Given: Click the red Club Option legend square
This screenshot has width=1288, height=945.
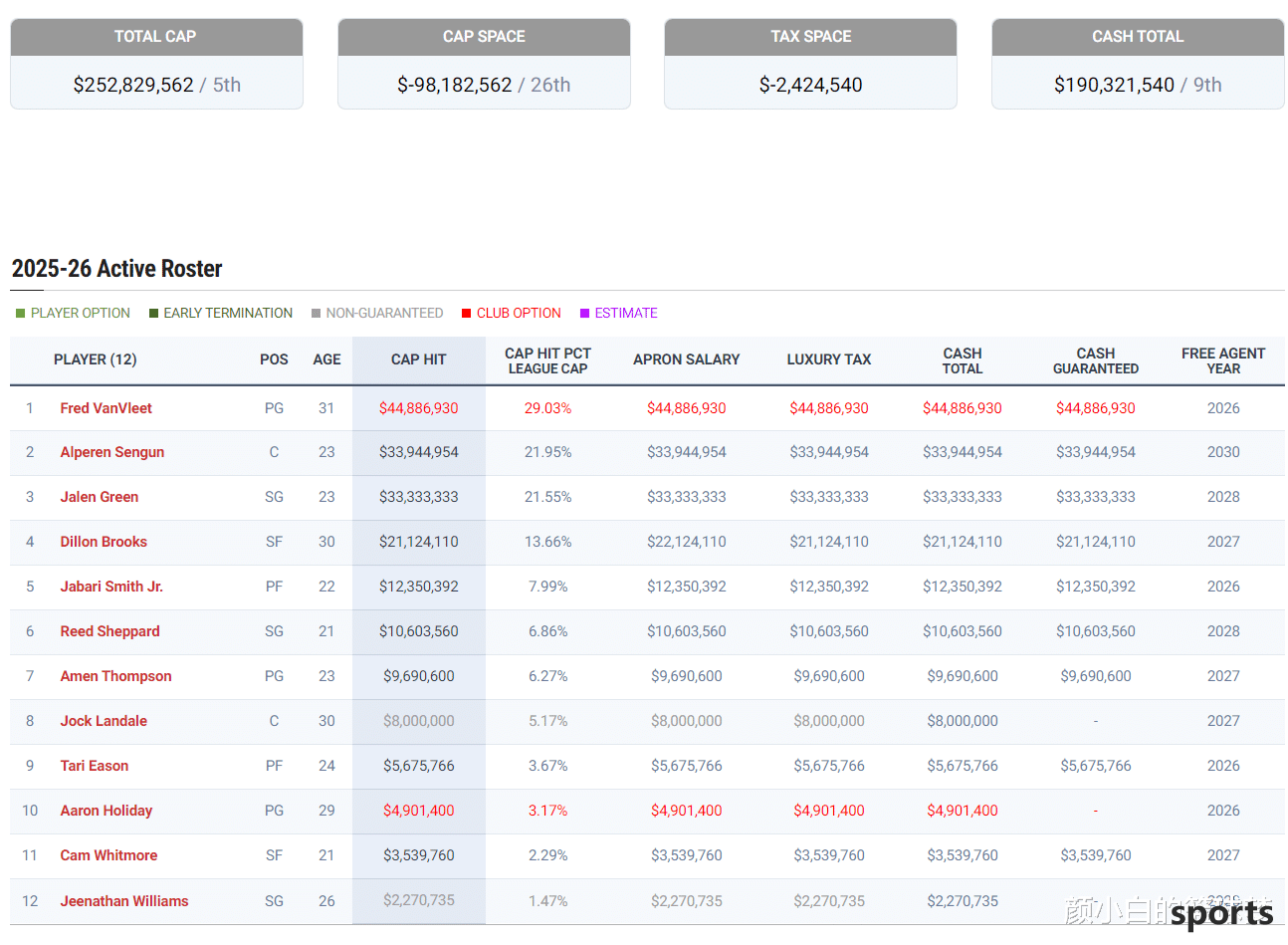Looking at the screenshot, I should click(466, 314).
